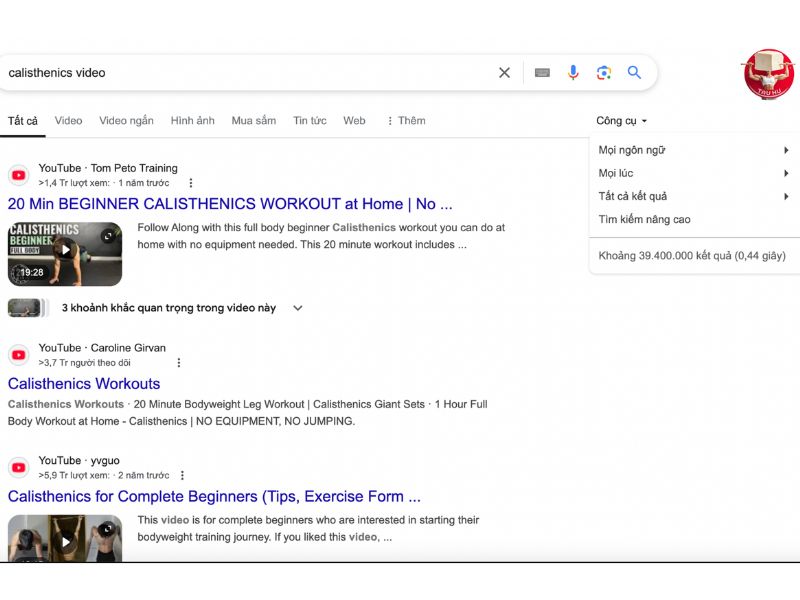Open the on-screen keyboard input tool

542,73
